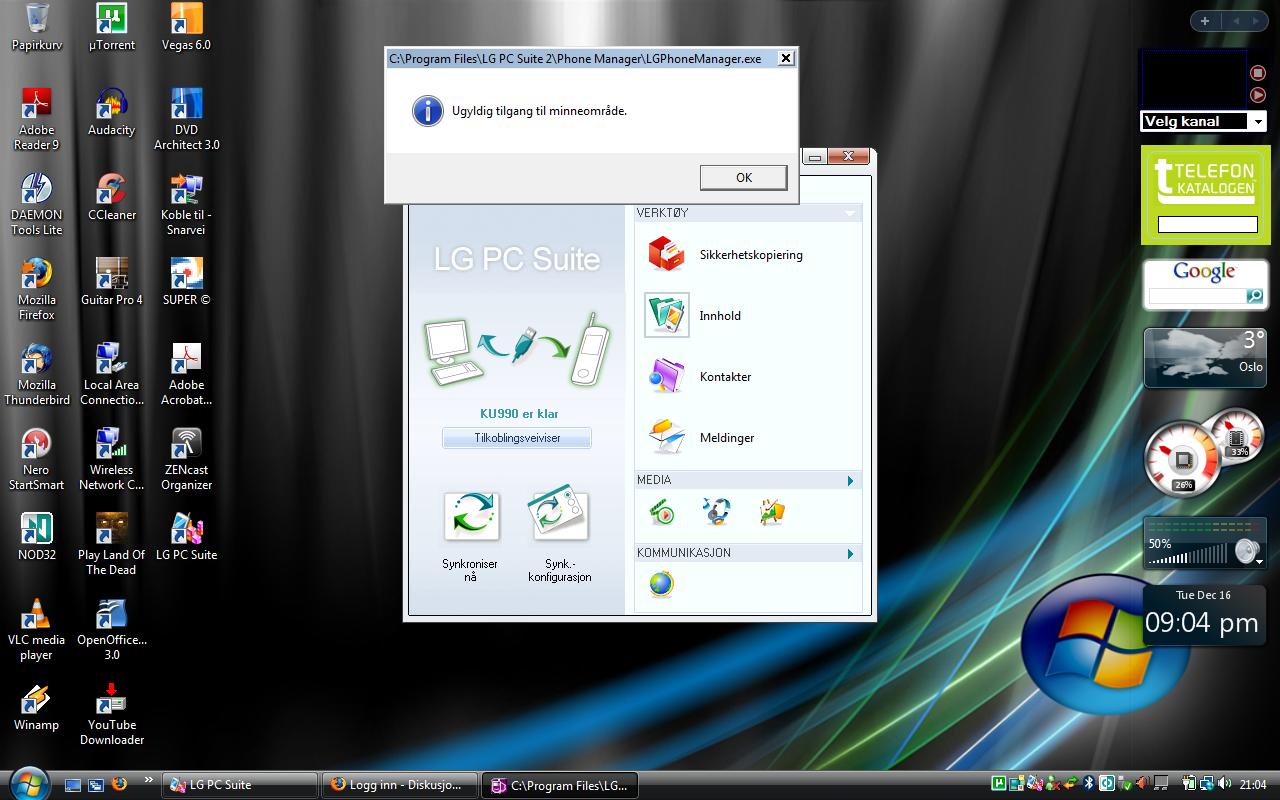Open the video player media icon

[662, 513]
